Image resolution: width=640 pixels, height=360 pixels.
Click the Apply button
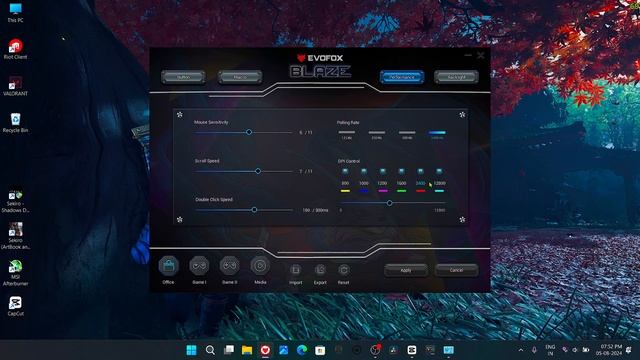tap(406, 270)
